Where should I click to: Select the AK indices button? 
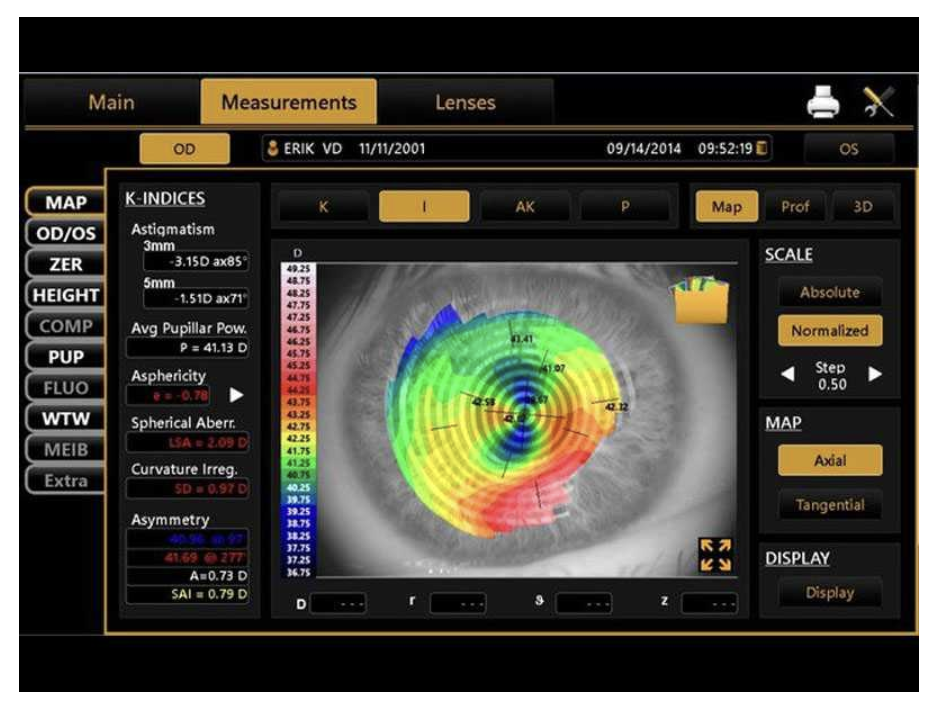(525, 207)
